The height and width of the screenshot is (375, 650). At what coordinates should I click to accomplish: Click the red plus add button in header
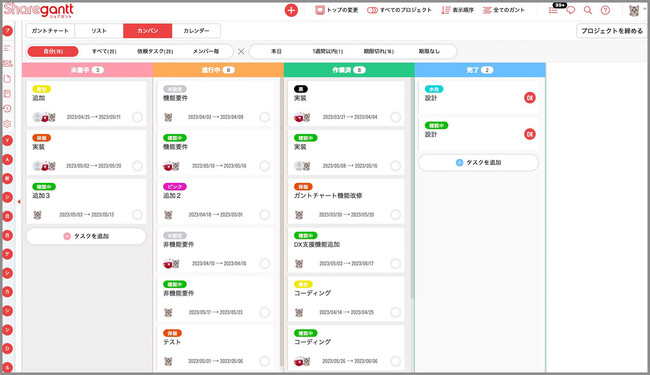pyautogui.click(x=291, y=10)
